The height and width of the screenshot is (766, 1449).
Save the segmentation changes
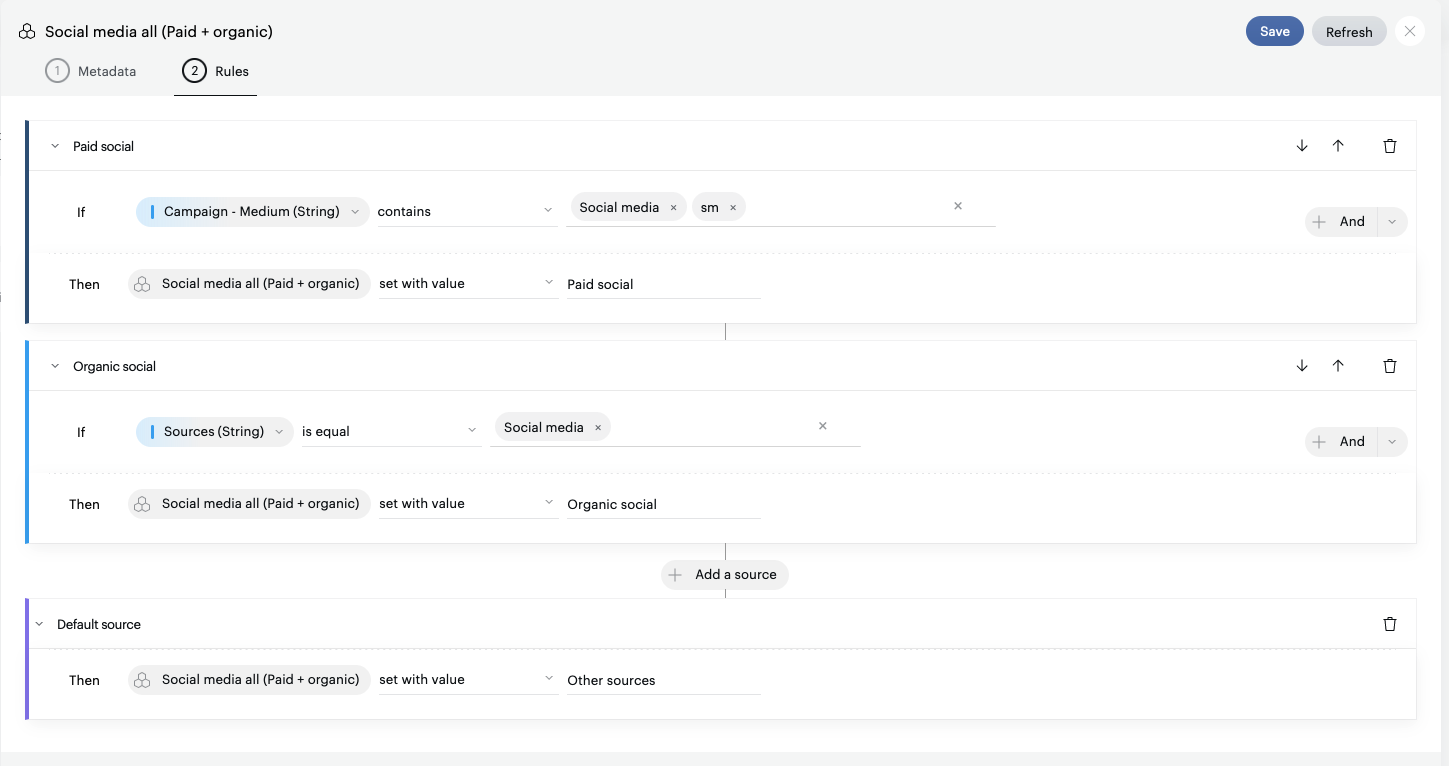click(x=1274, y=31)
